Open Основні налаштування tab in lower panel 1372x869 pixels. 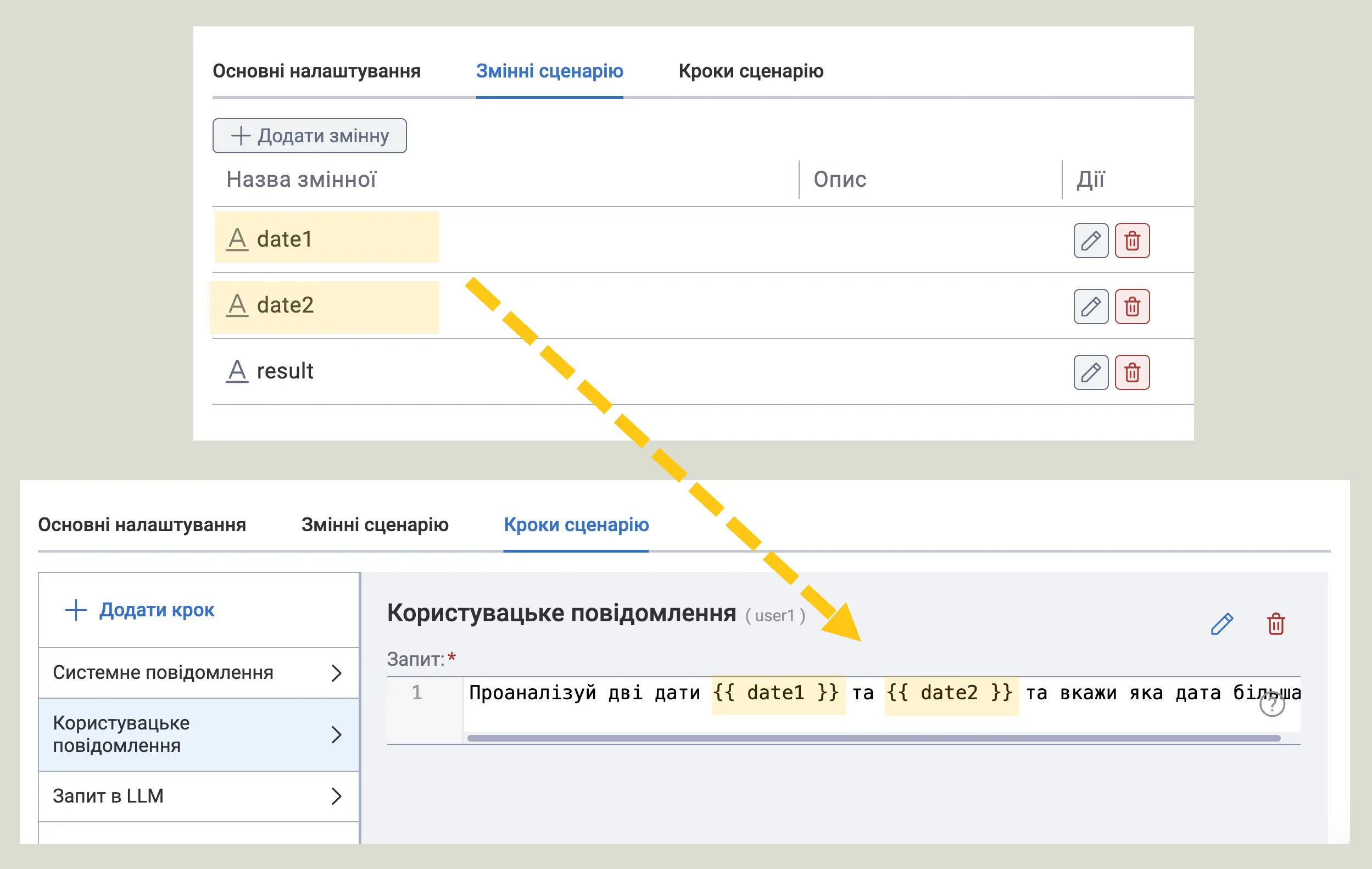point(142,525)
